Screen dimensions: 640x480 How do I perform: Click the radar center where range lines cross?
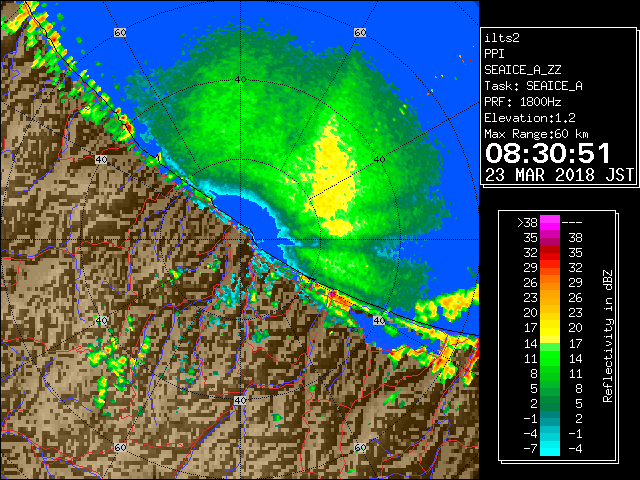(x=240, y=240)
